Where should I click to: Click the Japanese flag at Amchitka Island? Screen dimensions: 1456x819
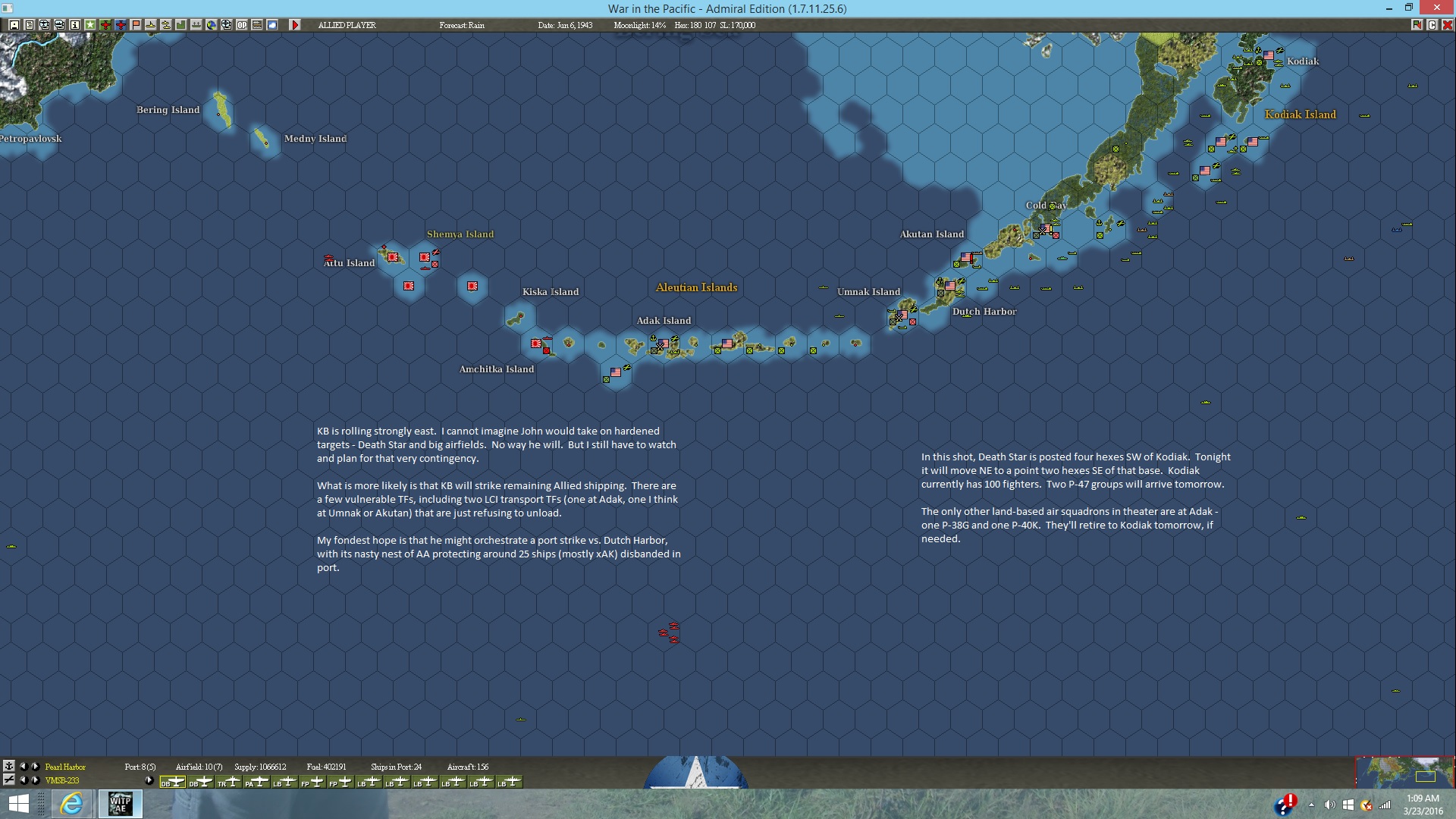pyautogui.click(x=537, y=344)
